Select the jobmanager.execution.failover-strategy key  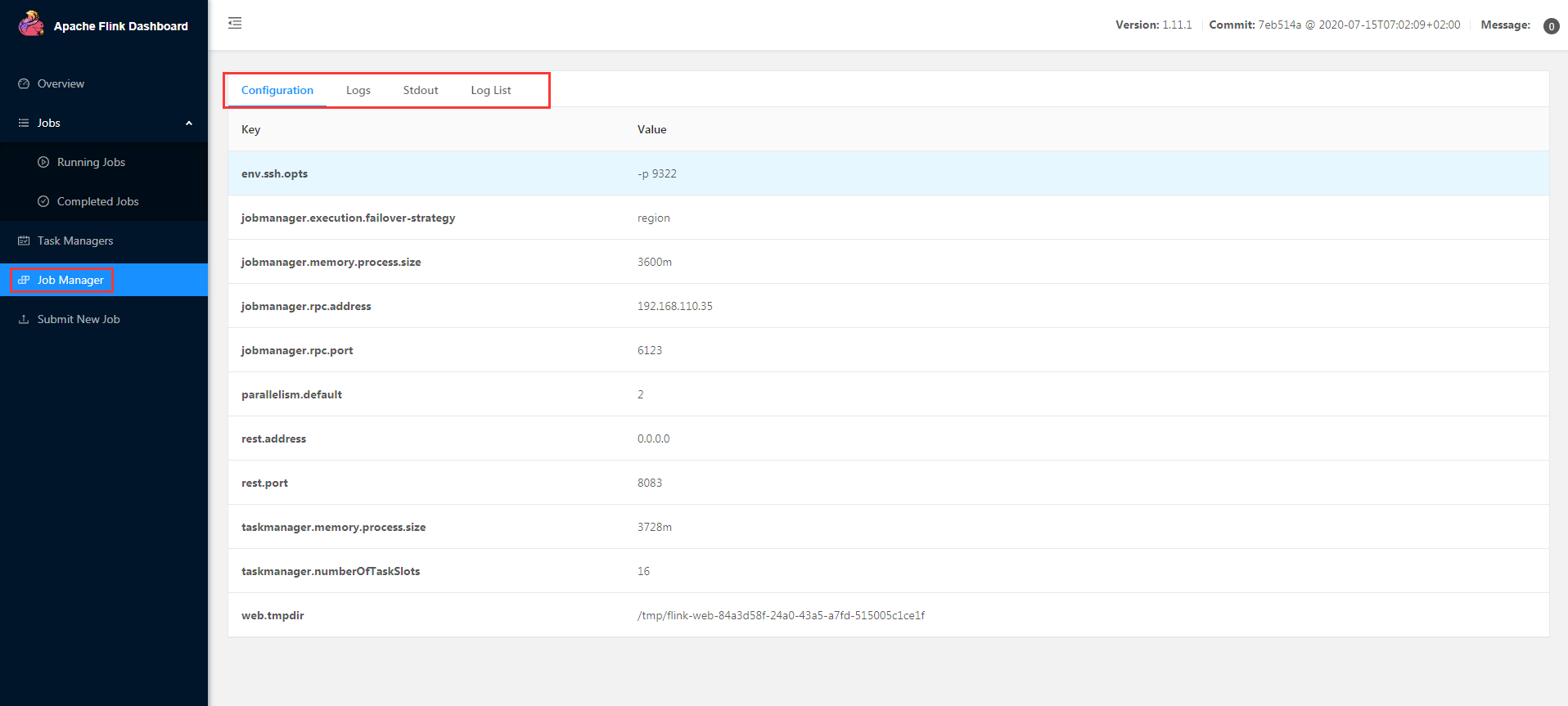(x=348, y=218)
